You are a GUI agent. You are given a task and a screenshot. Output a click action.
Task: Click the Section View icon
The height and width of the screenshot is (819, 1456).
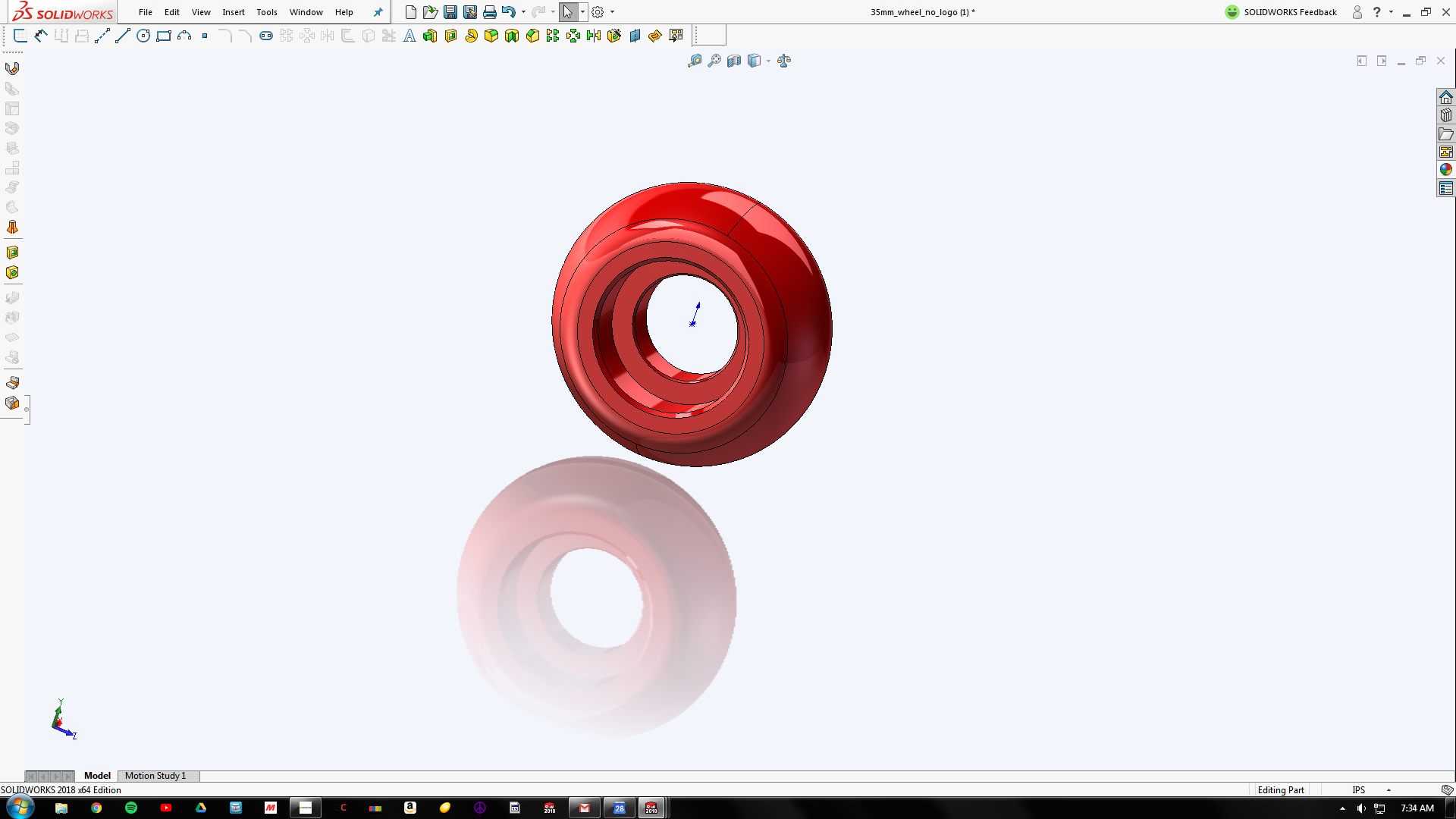tap(734, 61)
